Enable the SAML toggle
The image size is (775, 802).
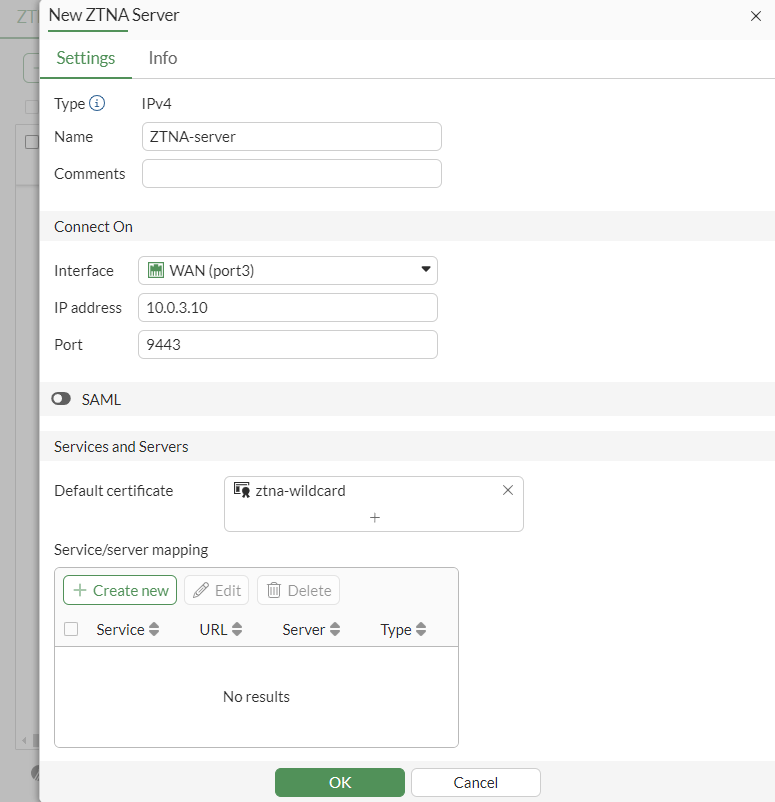pyautogui.click(x=62, y=399)
